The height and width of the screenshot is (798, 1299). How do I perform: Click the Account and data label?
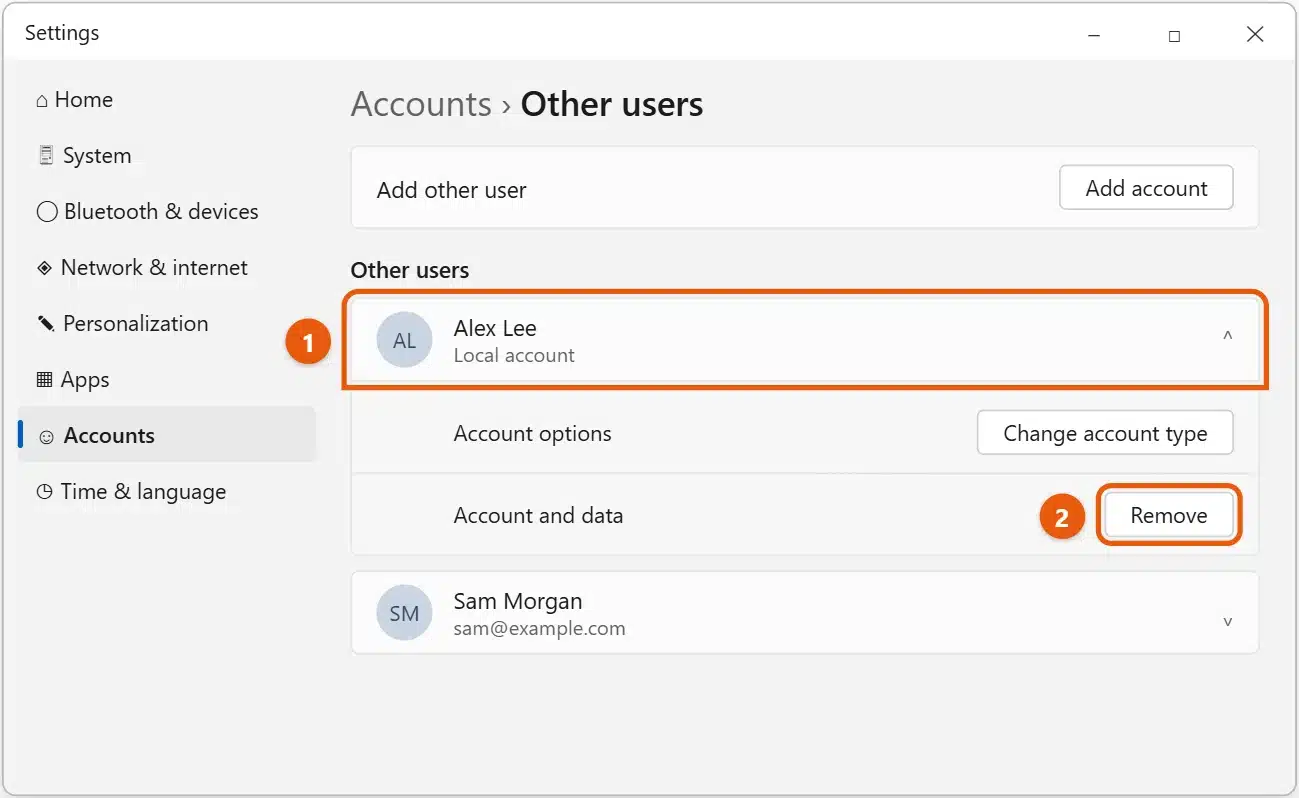(x=538, y=516)
